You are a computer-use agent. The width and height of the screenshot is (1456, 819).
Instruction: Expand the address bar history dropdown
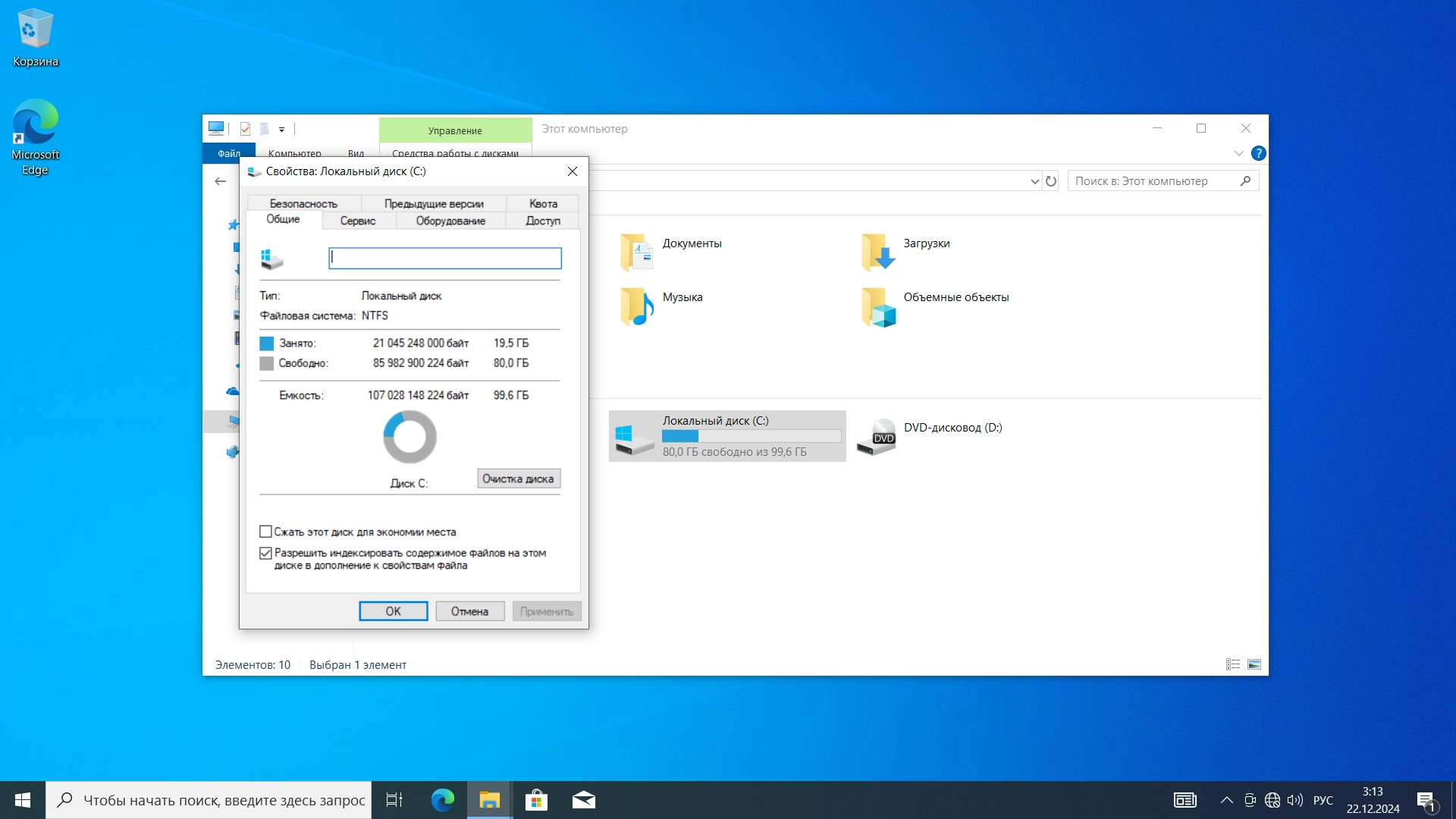1034,181
